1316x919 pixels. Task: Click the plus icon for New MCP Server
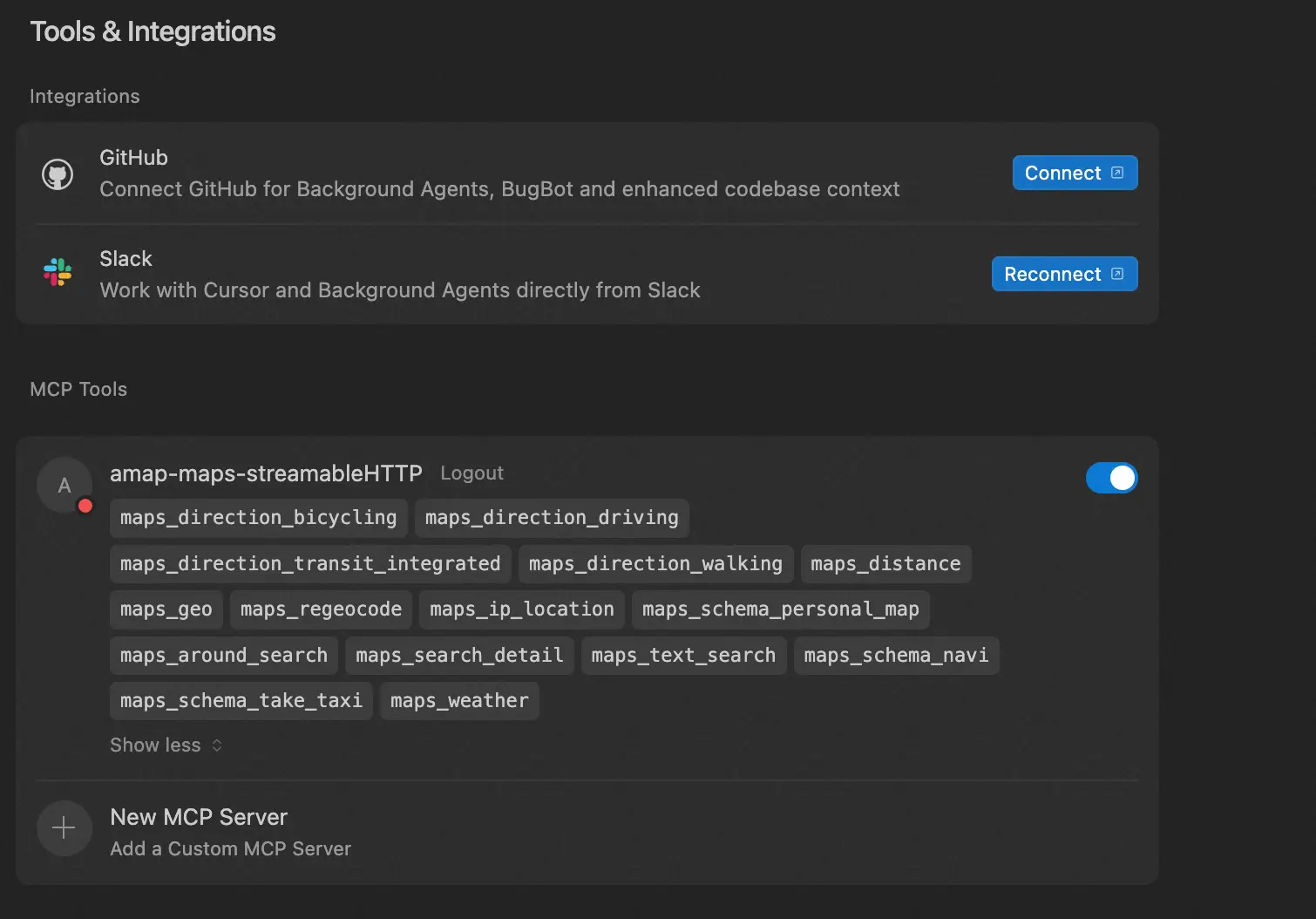[64, 828]
